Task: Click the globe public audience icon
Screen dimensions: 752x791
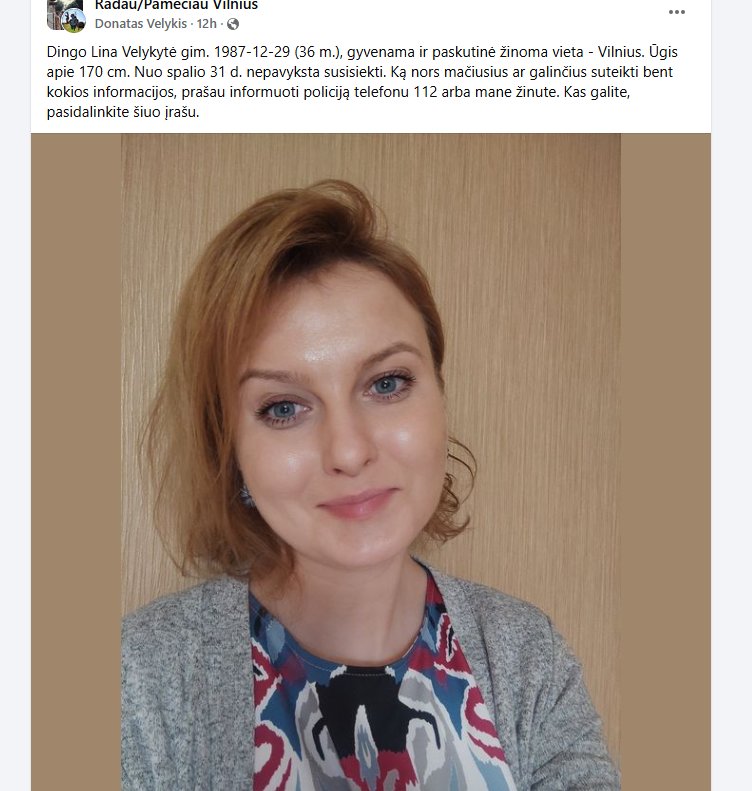Action: tap(233, 24)
